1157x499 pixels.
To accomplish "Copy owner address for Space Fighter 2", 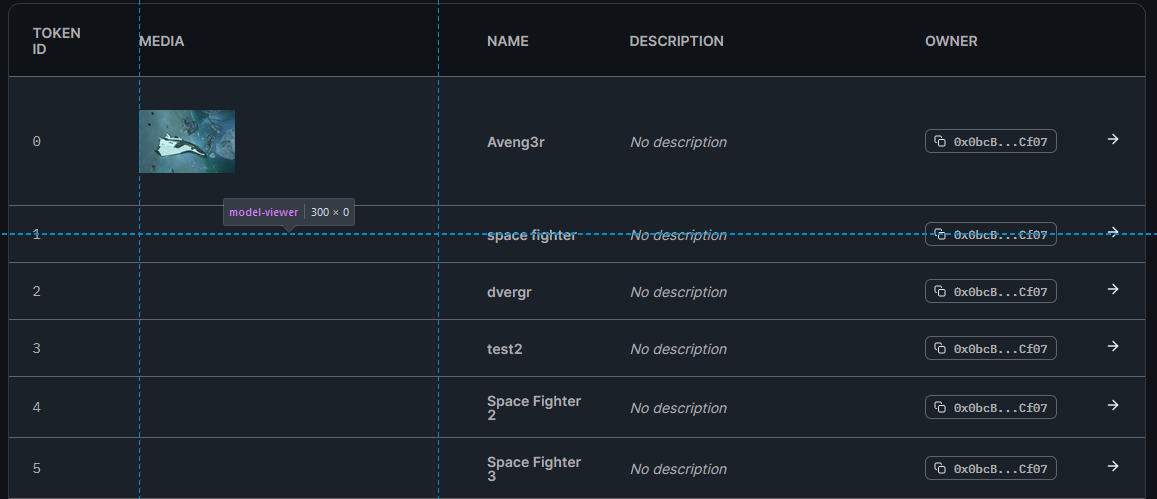I will [990, 407].
